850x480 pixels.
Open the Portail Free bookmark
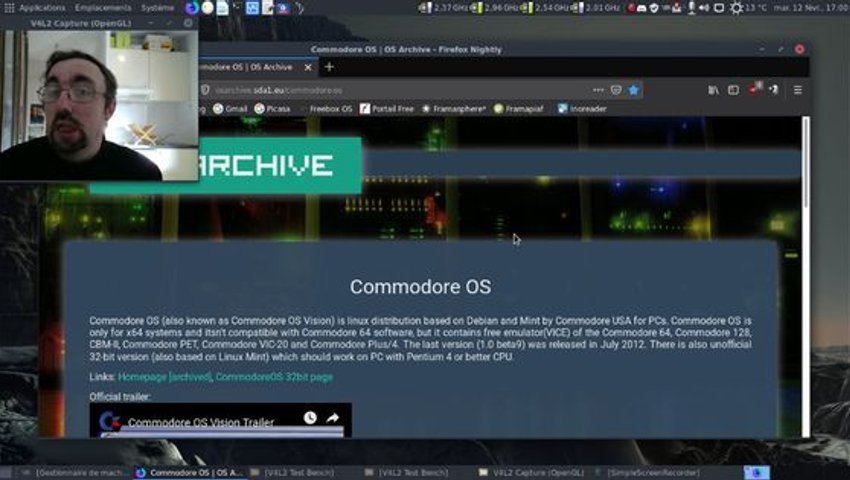[387, 109]
